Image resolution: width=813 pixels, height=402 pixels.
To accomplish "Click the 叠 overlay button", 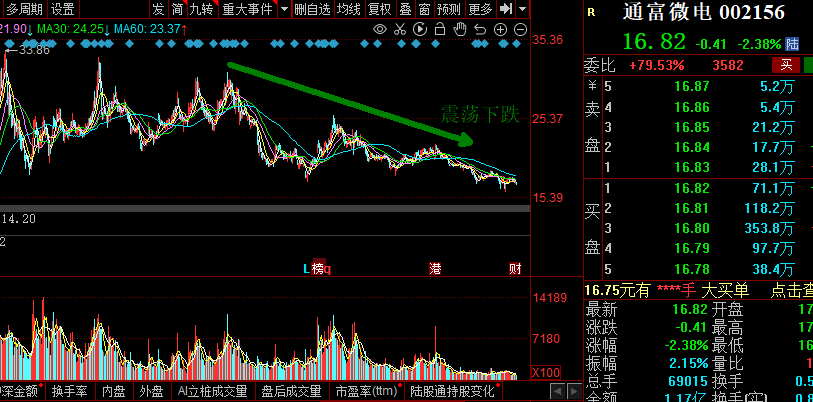I will 405,9.
